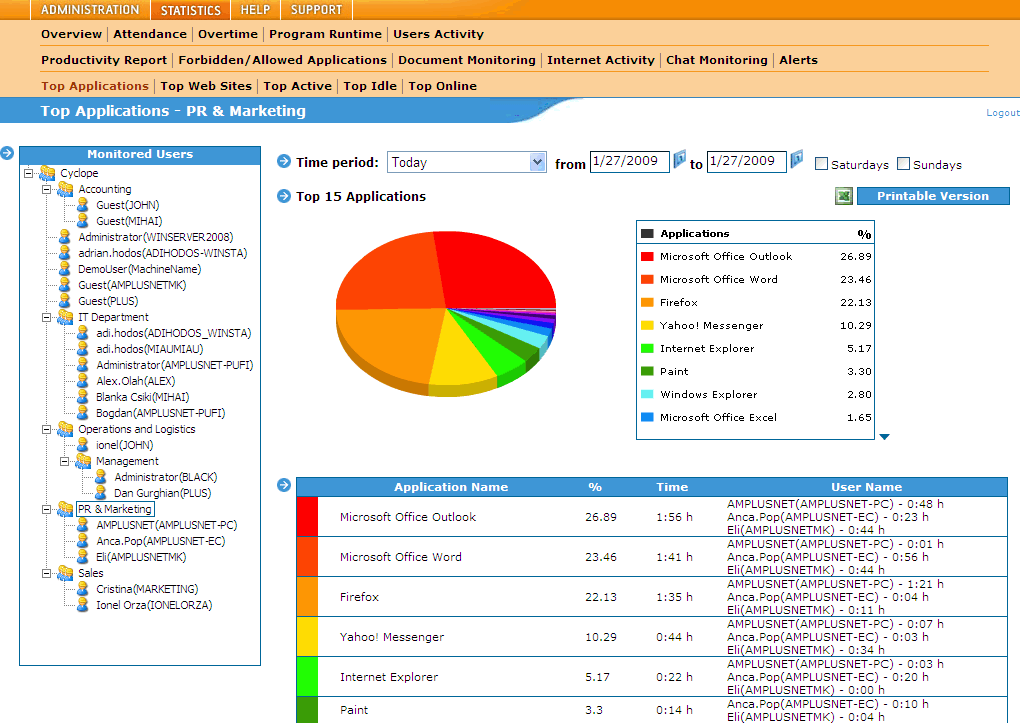
Task: Click the PR & Marketing group icon
Action: coord(65,509)
